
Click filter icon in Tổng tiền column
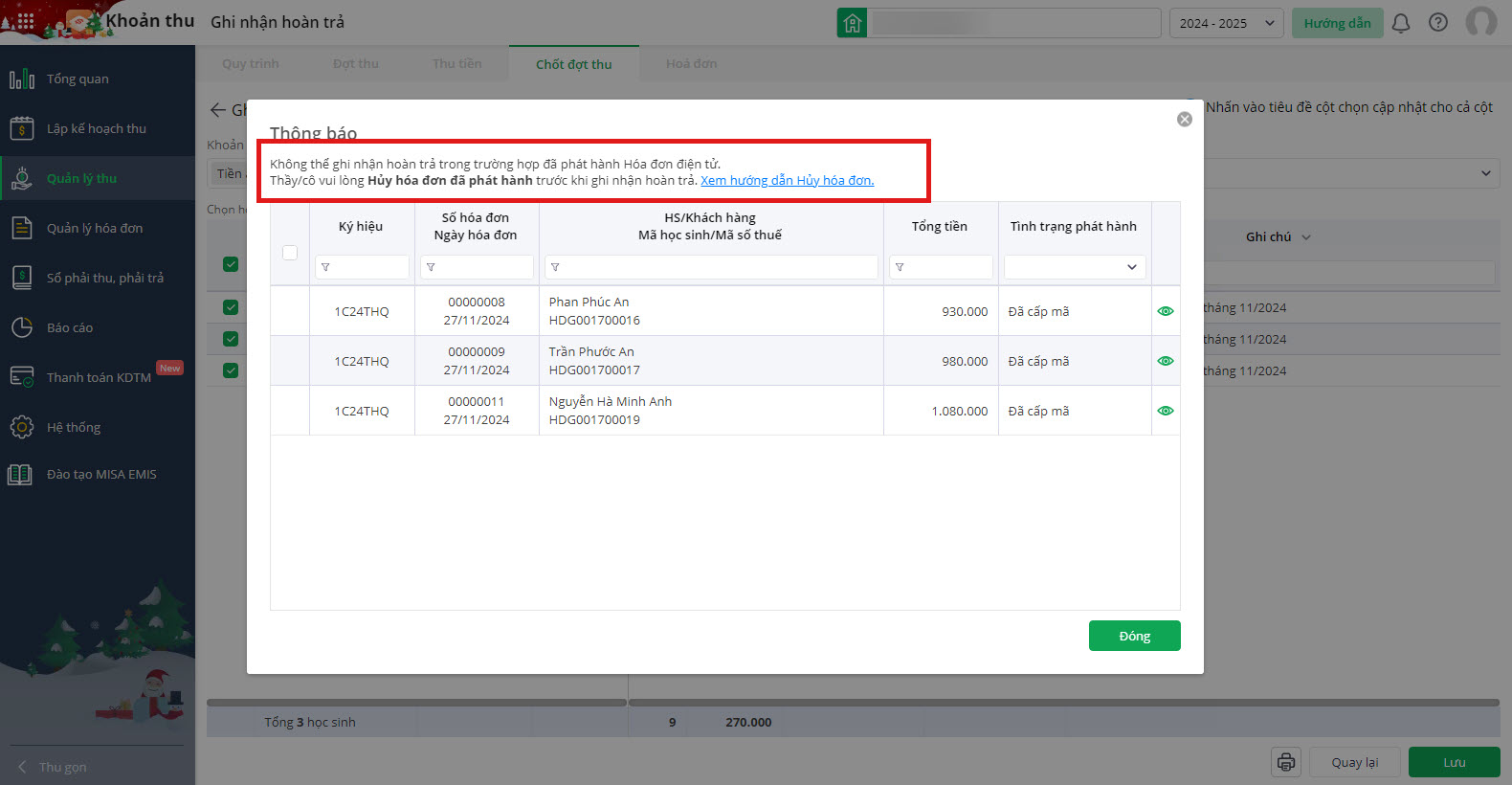[x=900, y=267]
